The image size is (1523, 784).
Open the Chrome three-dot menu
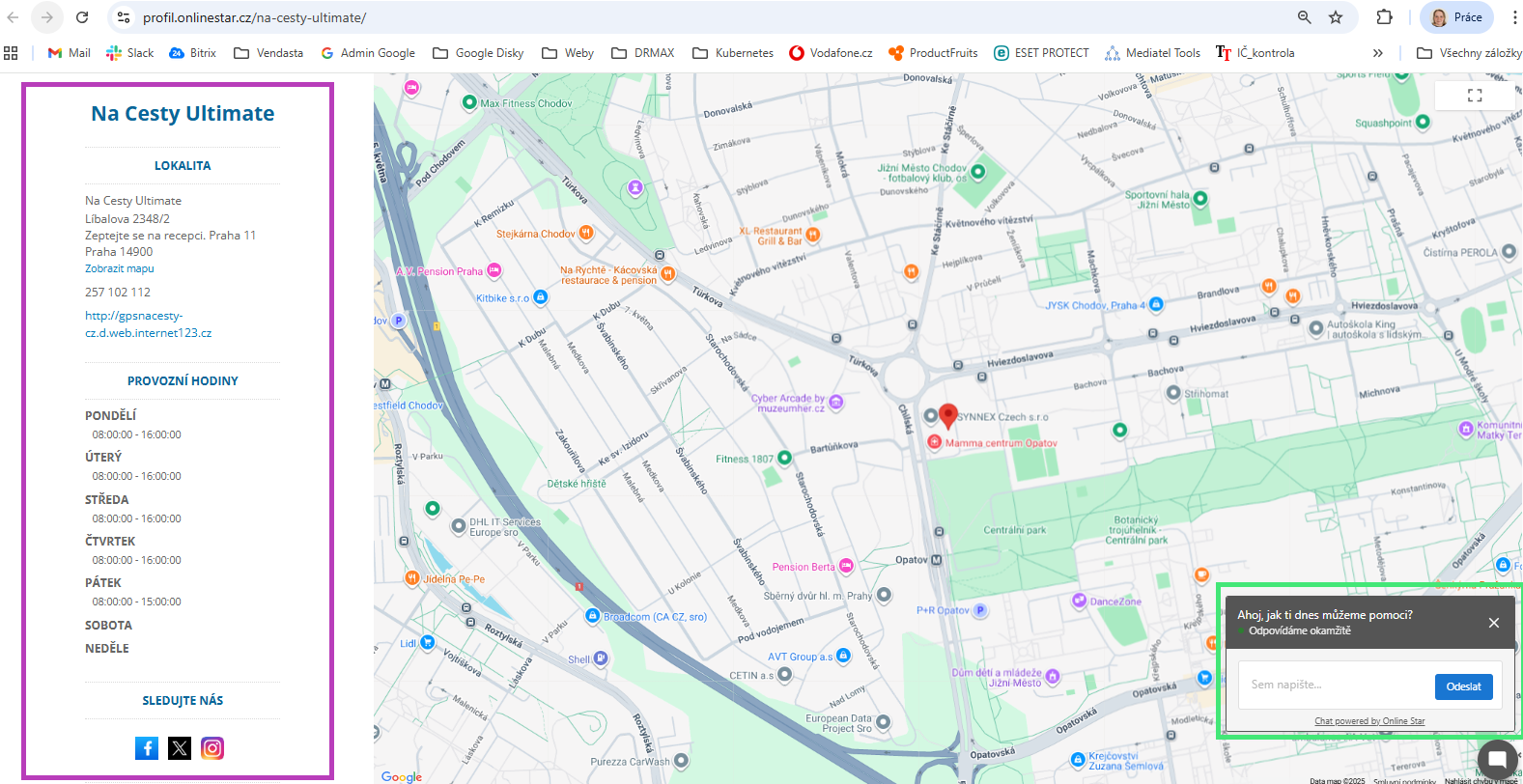(x=1514, y=17)
